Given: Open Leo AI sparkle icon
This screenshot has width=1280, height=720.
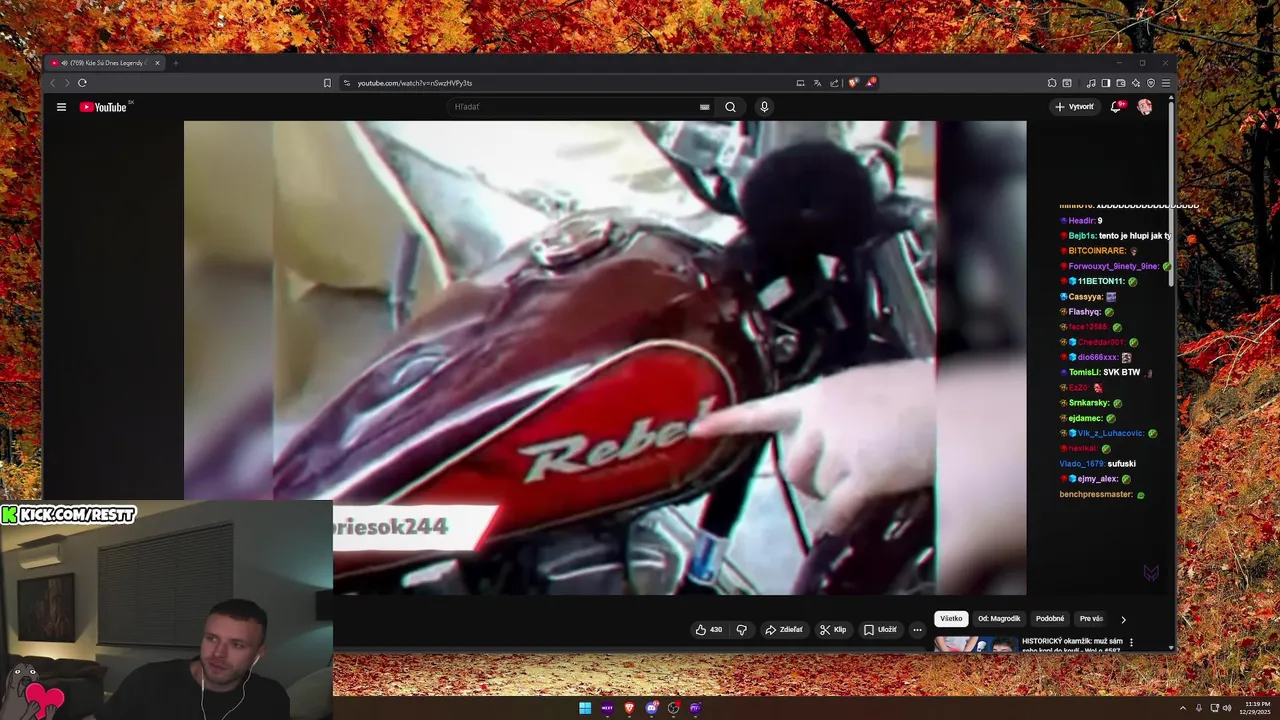Looking at the screenshot, I should (x=1136, y=83).
